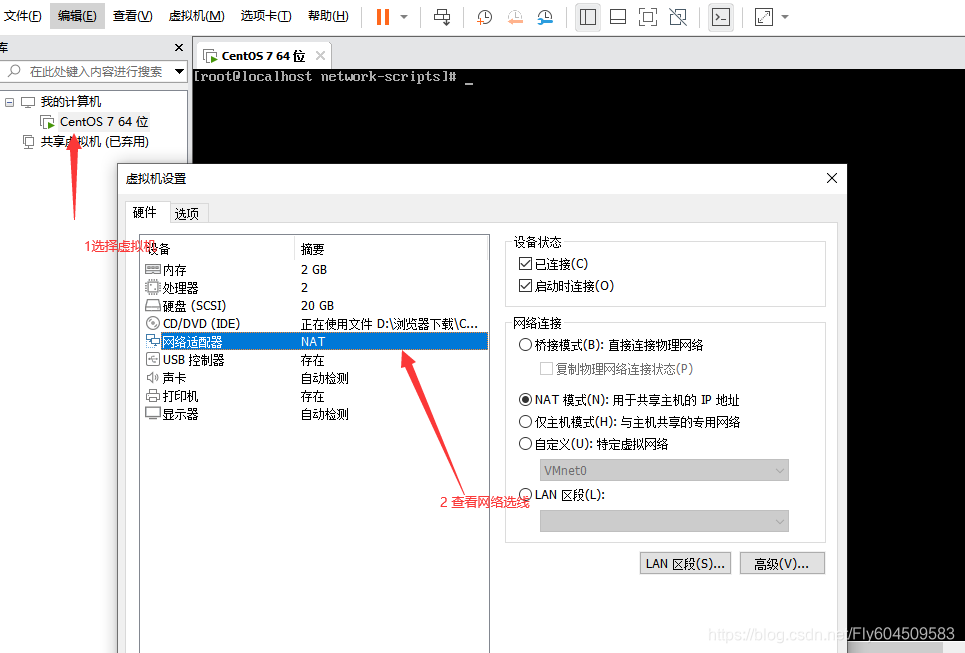Screen dimensions: 965x653
Task: Click the library search input field
Action: (x=89, y=71)
